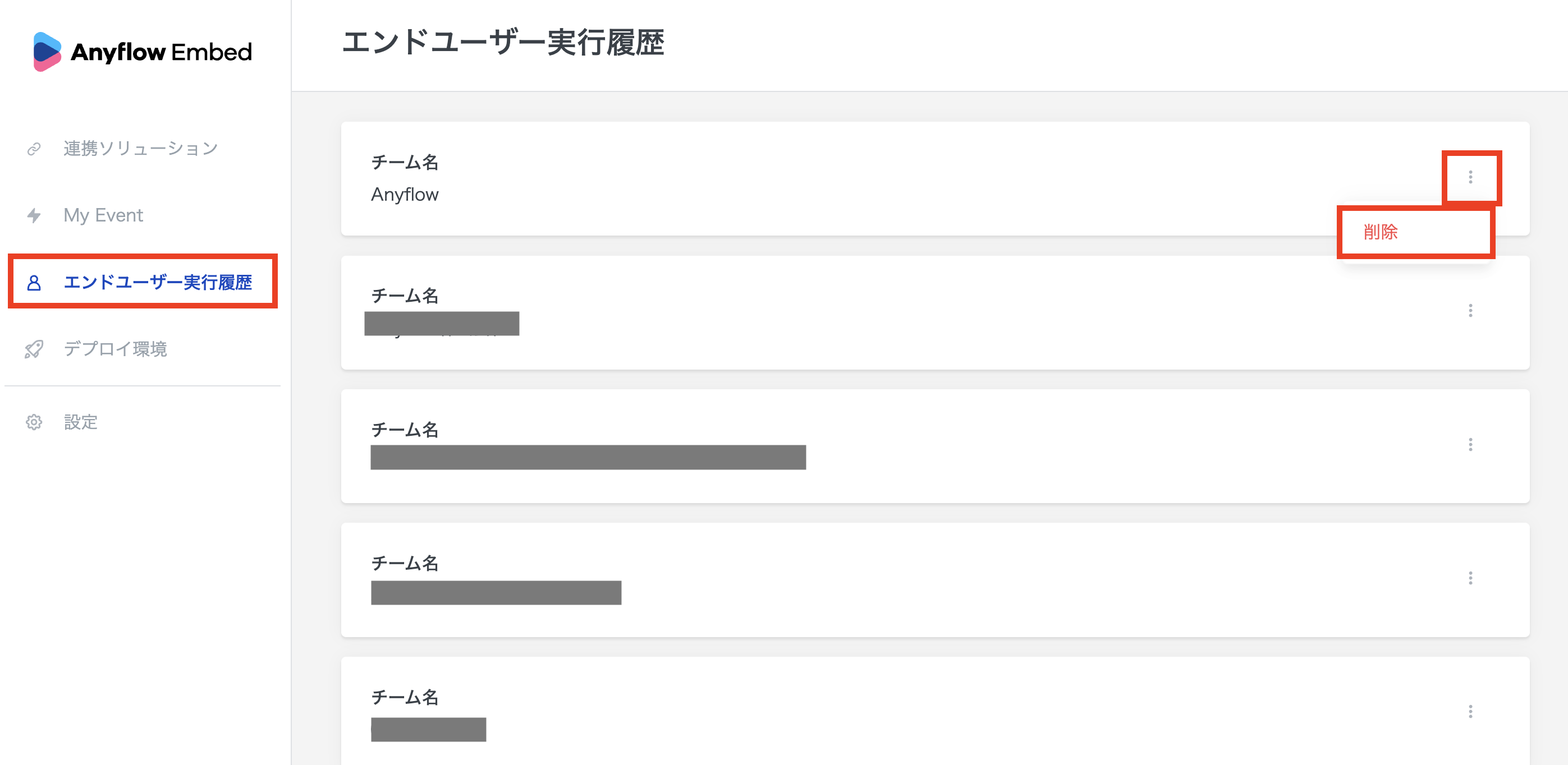Image resolution: width=1568 pixels, height=765 pixels.
Task: Click the gear icon for 設定
Action: 34,422
